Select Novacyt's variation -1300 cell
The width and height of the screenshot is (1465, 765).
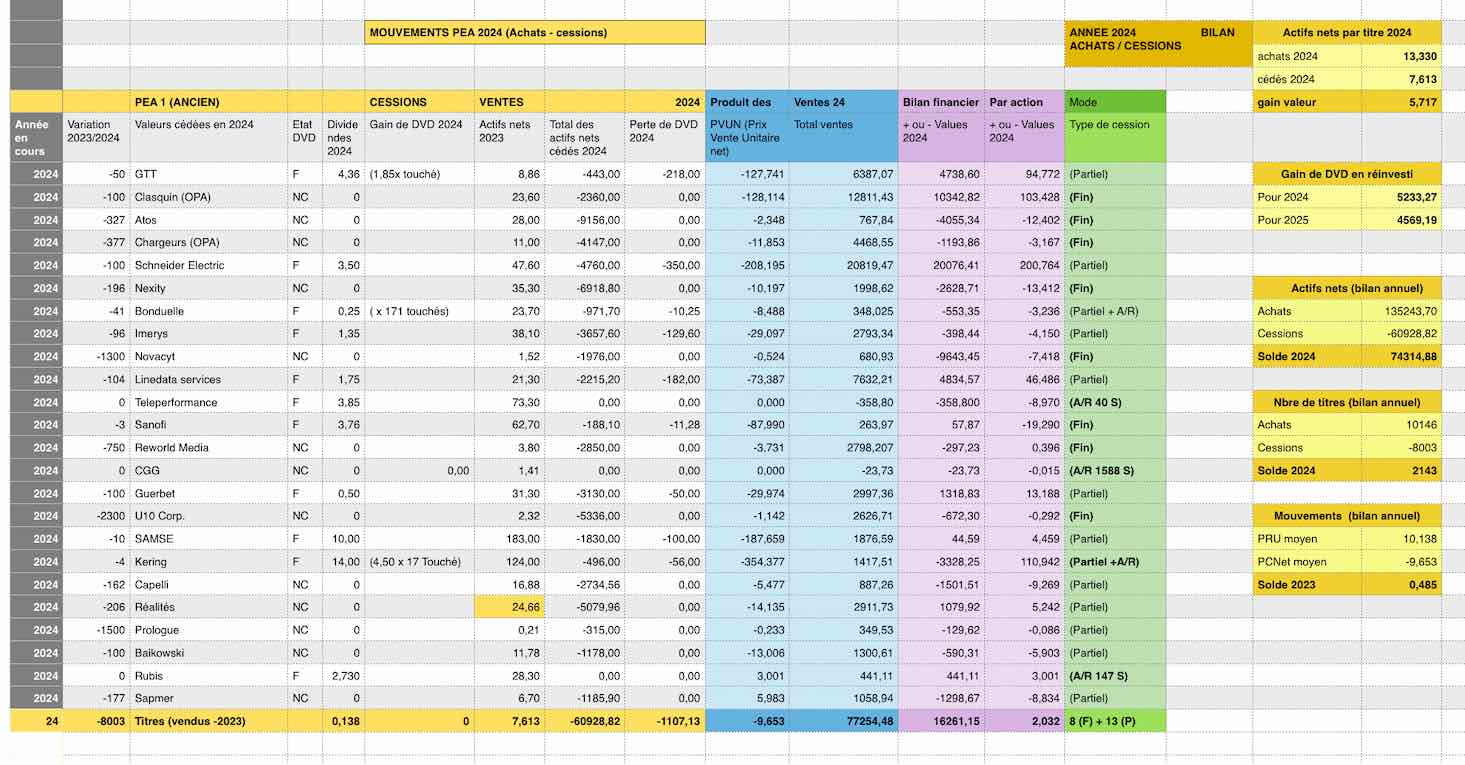click(95, 357)
